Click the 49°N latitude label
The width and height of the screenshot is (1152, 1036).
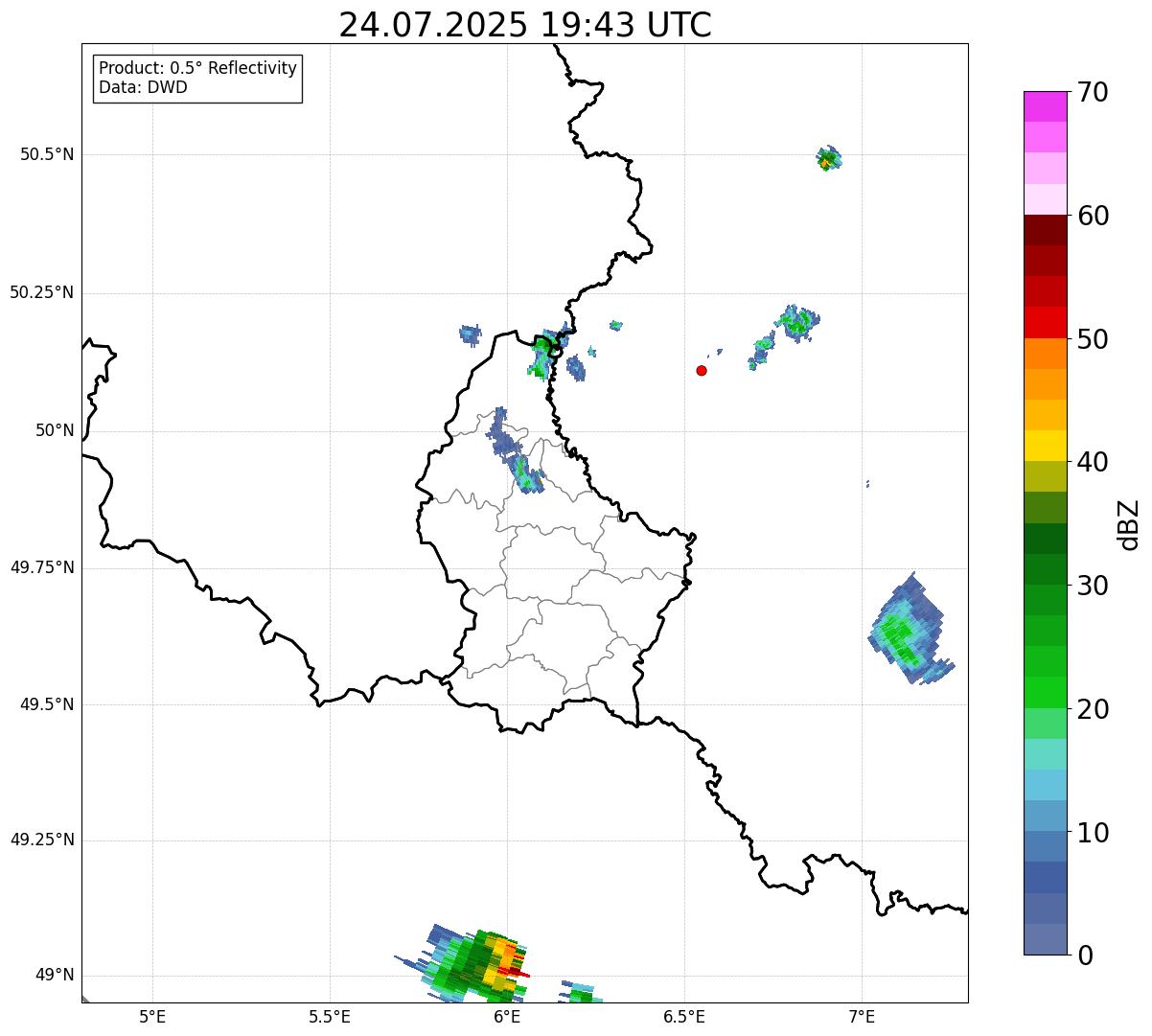click(x=55, y=976)
